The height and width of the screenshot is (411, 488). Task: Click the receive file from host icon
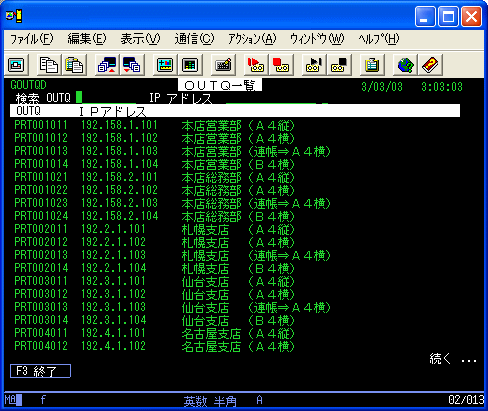pos(132,65)
